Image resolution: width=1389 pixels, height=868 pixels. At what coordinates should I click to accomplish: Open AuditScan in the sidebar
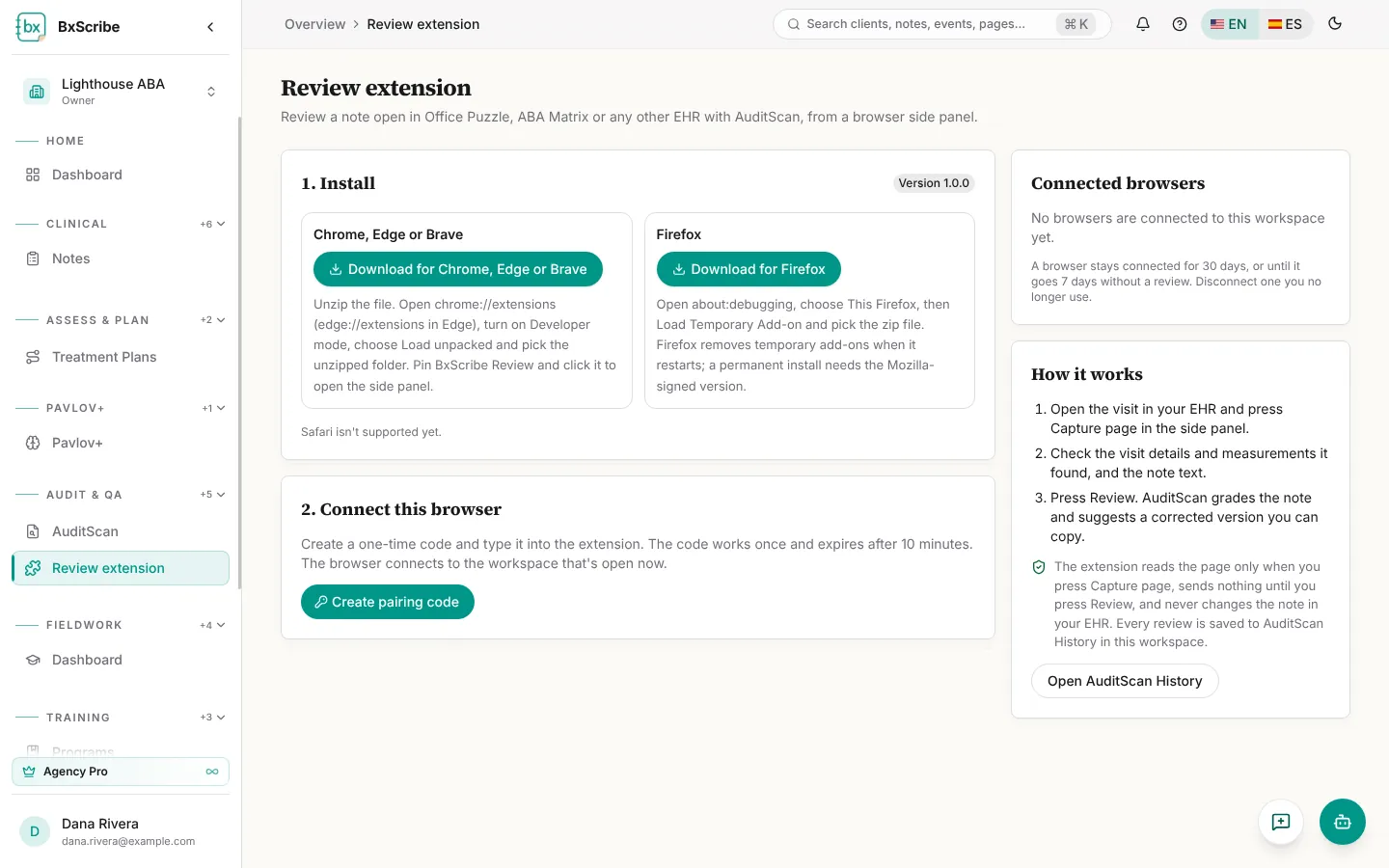(121, 531)
